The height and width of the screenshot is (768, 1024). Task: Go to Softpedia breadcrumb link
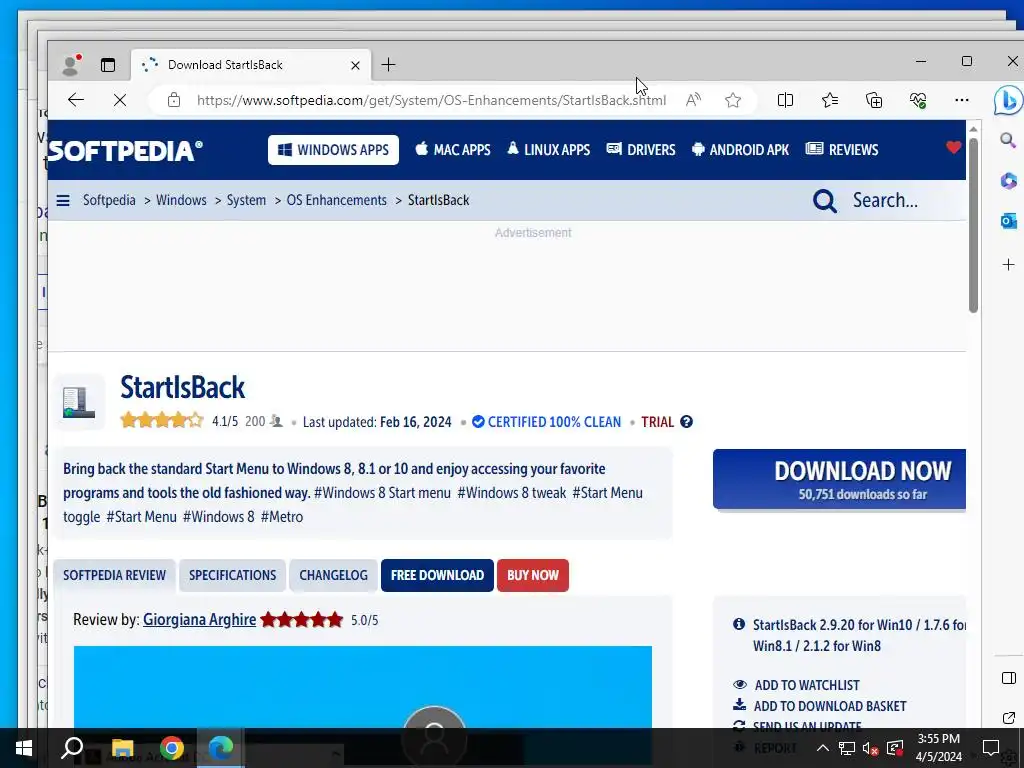[x=109, y=200]
